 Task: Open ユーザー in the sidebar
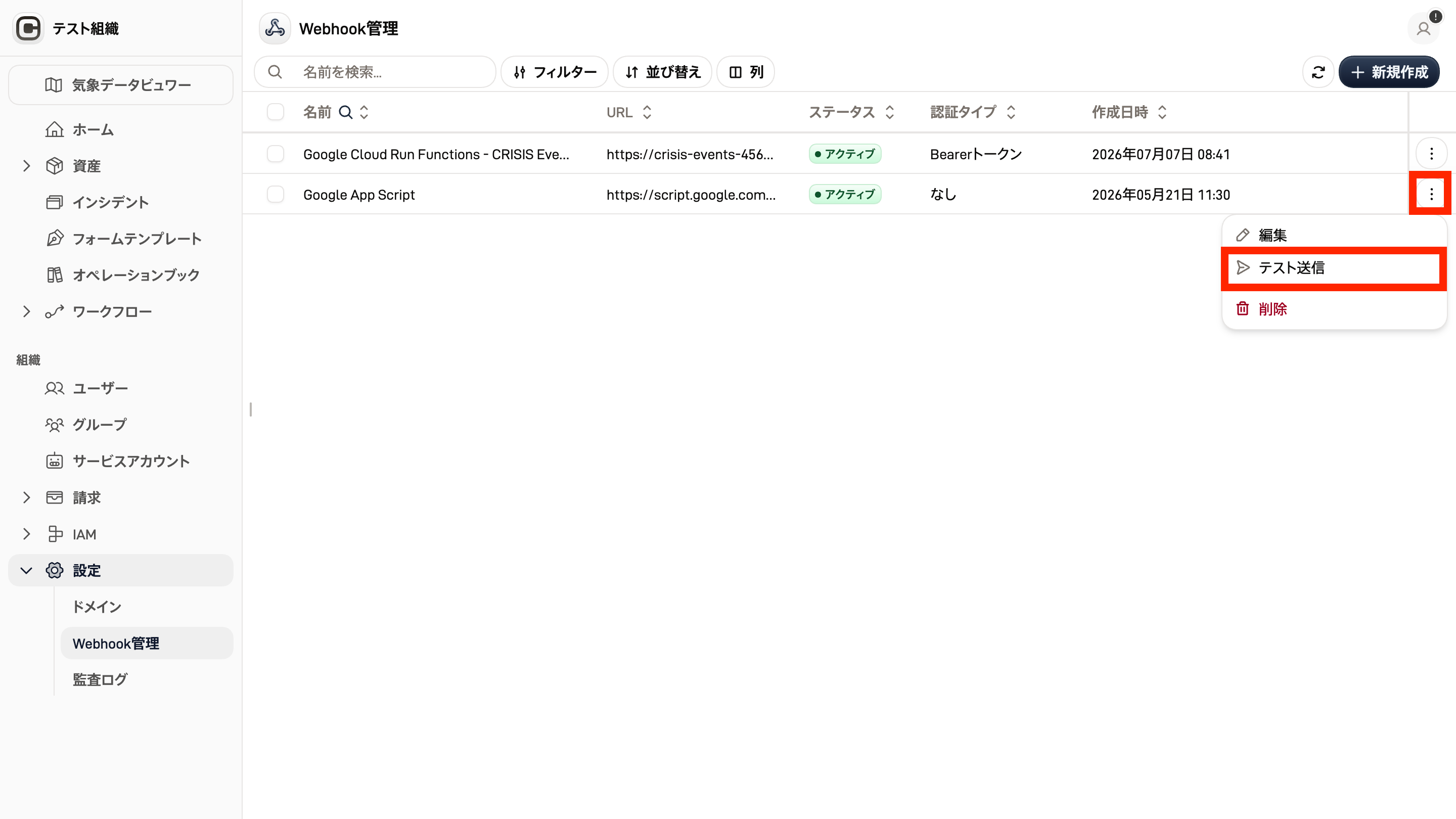120,388
